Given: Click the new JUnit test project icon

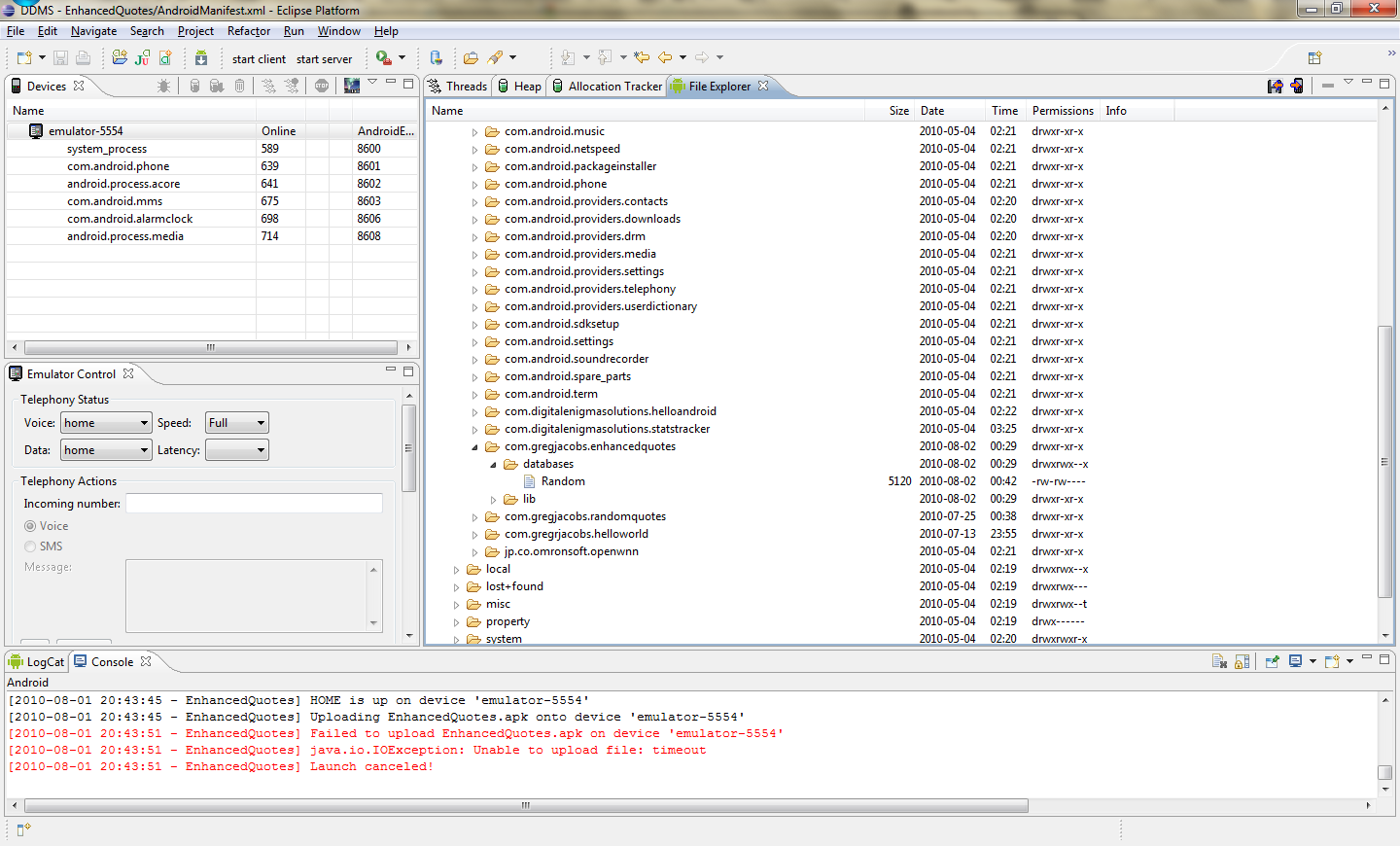Looking at the screenshot, I should click(143, 58).
